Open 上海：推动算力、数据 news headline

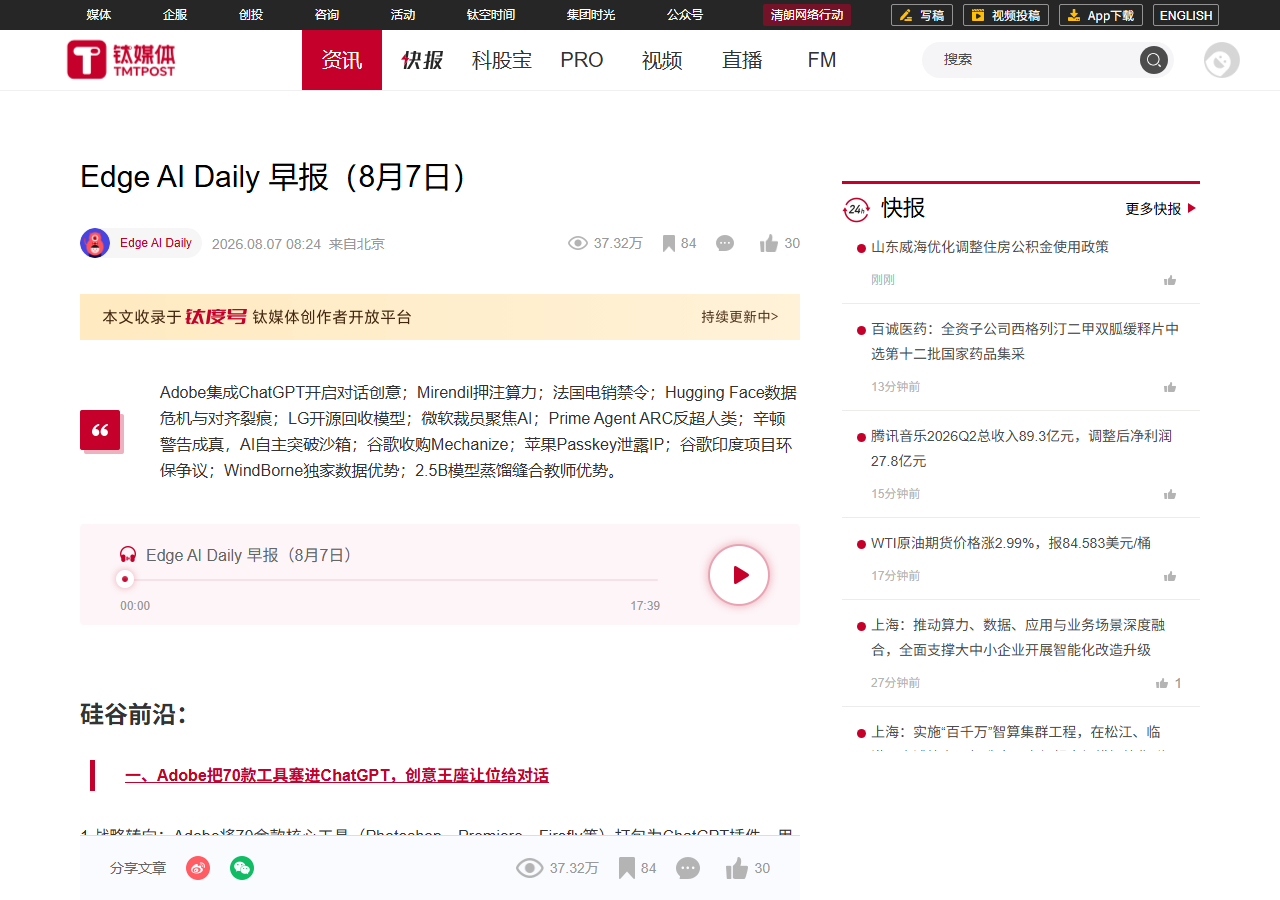coord(1018,637)
